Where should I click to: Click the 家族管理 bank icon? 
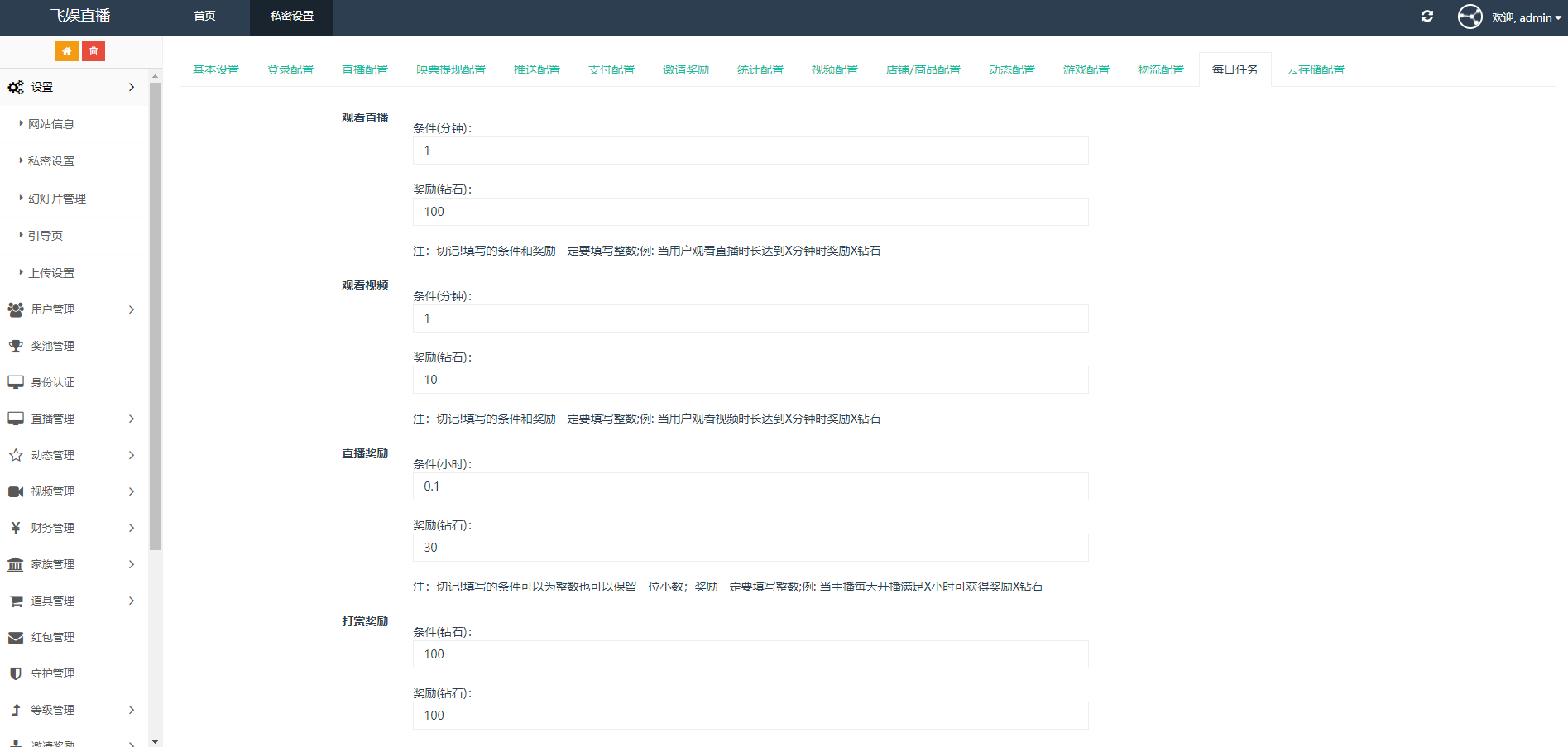[x=15, y=563]
